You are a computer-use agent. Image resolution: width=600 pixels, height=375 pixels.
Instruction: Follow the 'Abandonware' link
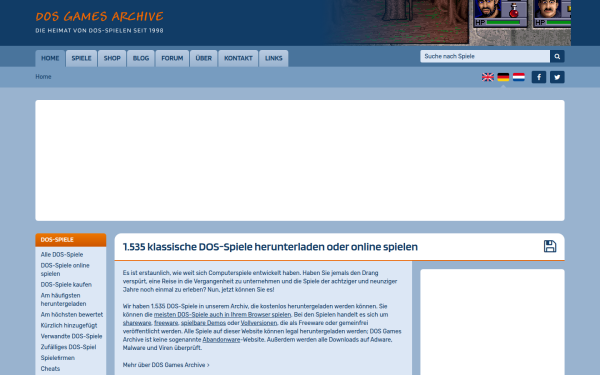221,340
